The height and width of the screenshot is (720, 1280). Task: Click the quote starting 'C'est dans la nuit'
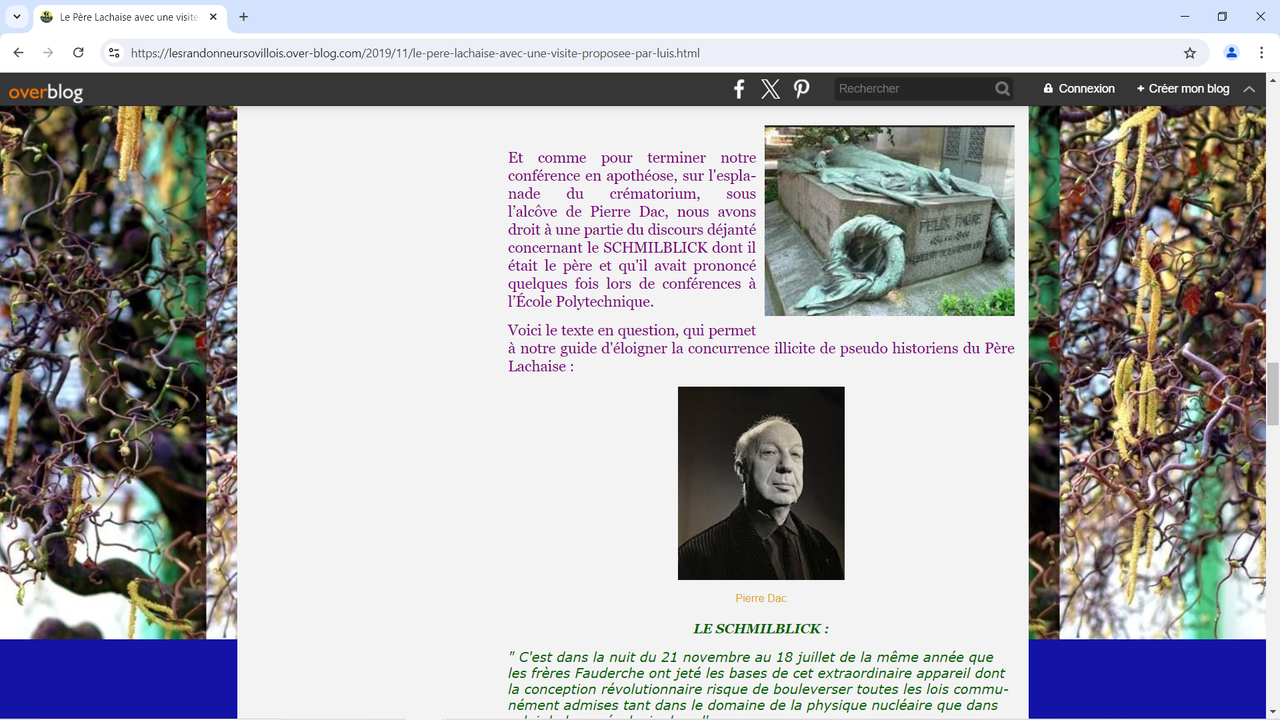point(758,683)
